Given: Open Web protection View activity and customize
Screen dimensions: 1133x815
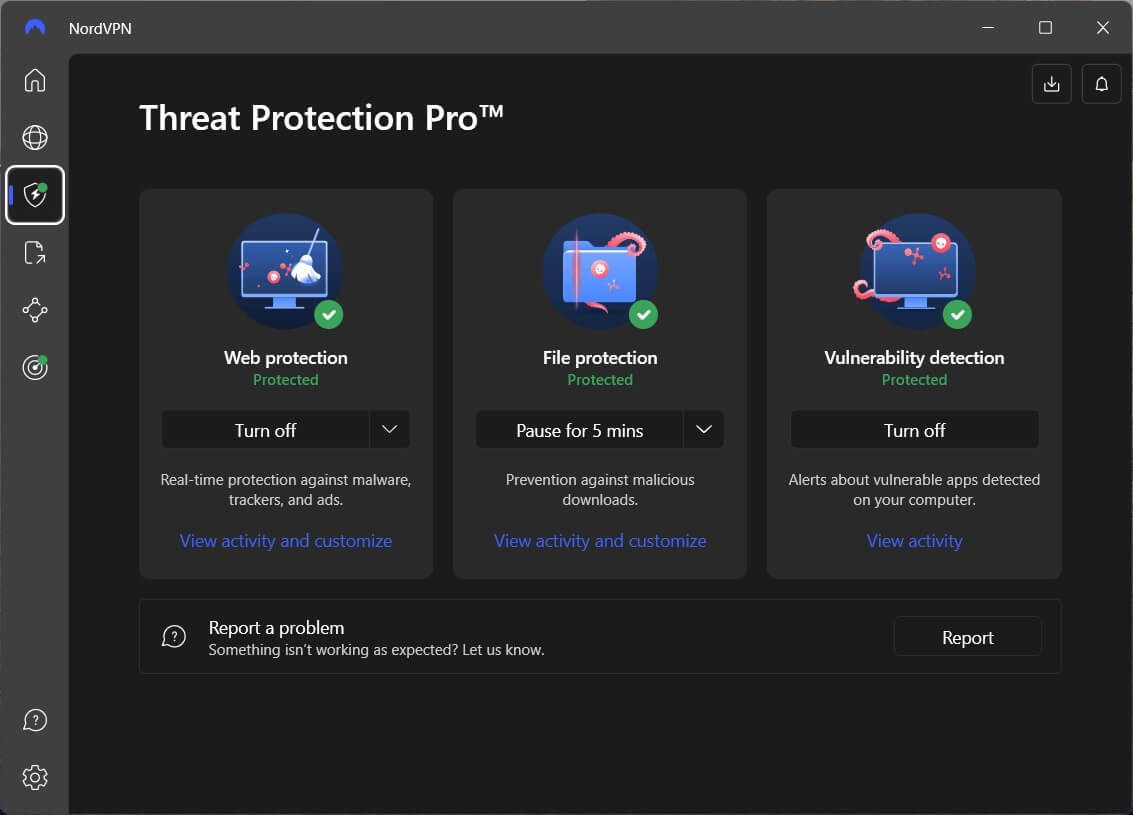Looking at the screenshot, I should click(x=285, y=541).
